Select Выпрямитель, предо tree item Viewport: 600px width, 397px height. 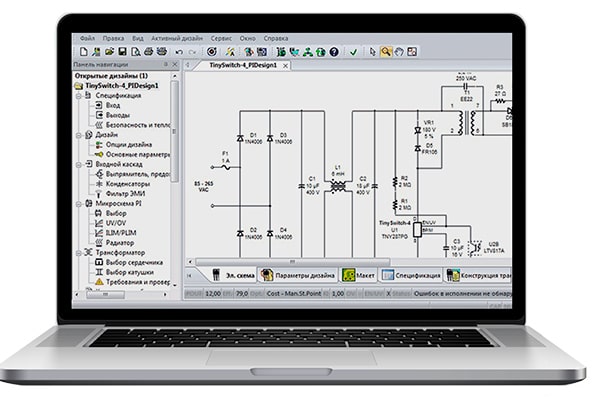click(138, 174)
